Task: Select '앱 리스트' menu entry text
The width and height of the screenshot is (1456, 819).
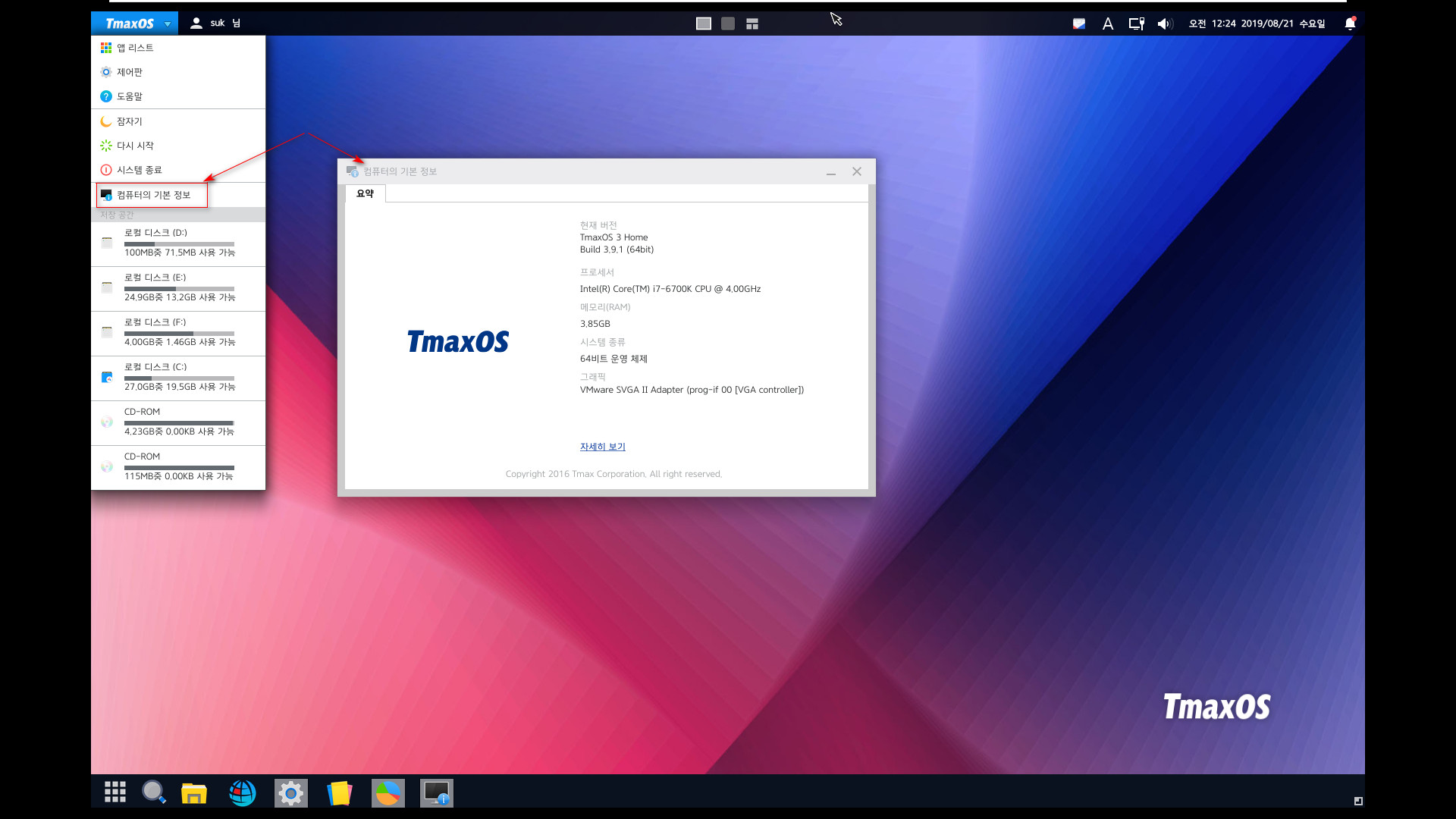Action: coord(135,48)
